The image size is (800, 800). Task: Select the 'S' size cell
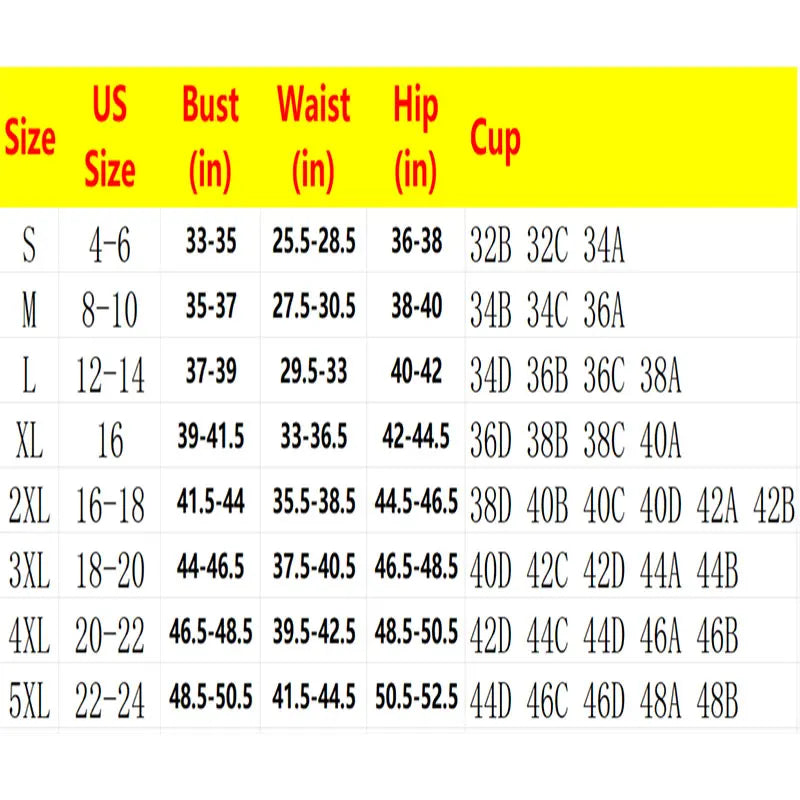tap(29, 244)
